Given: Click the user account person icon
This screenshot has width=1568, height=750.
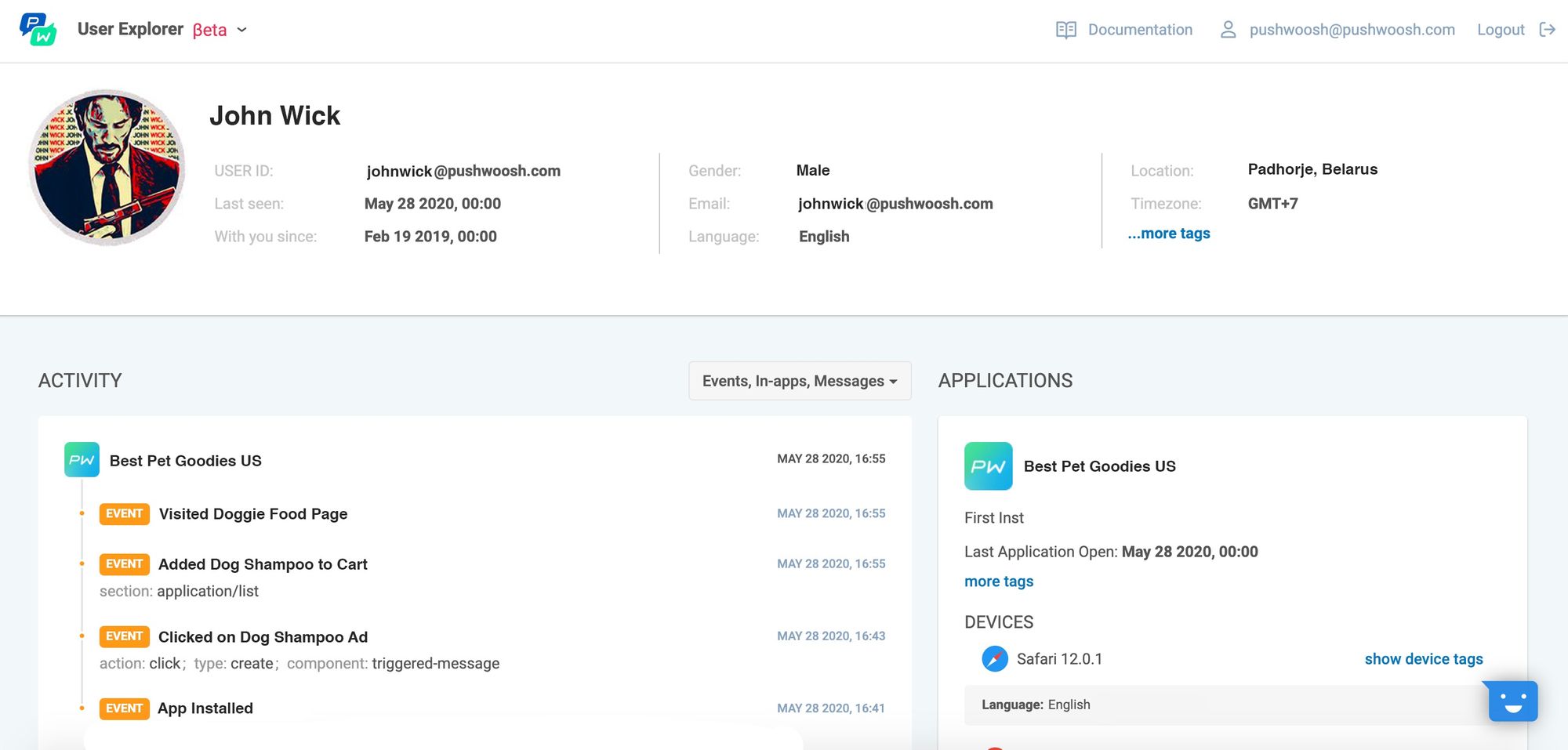Looking at the screenshot, I should click(1228, 30).
